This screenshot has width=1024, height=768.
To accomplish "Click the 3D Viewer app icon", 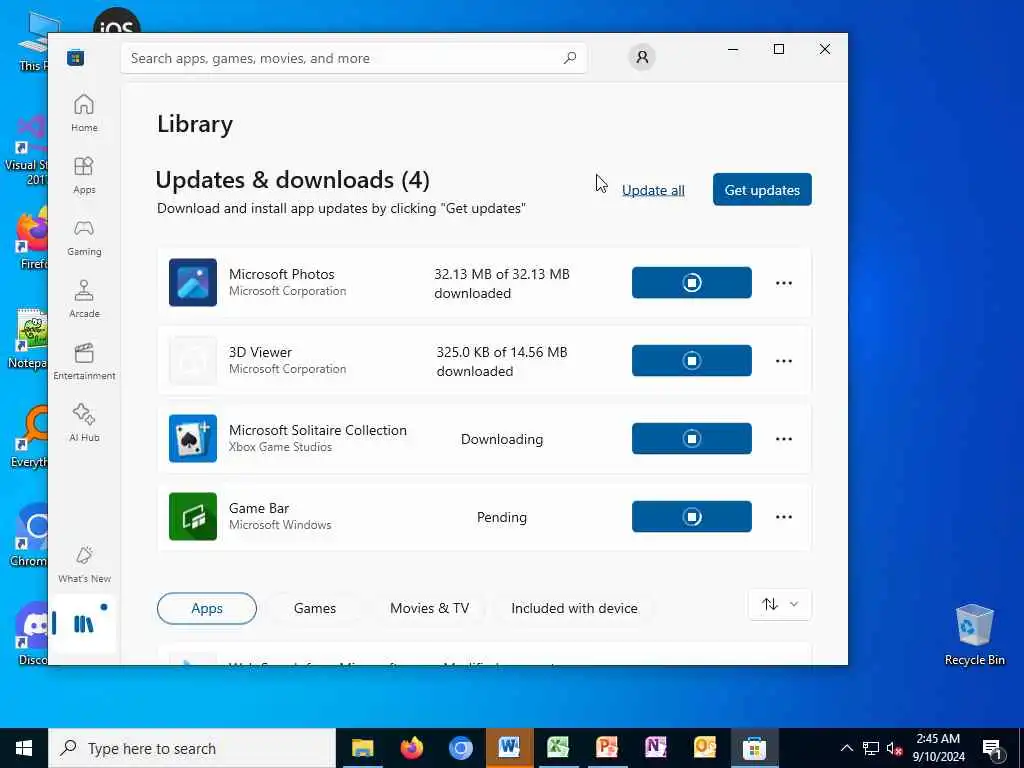I will point(193,360).
